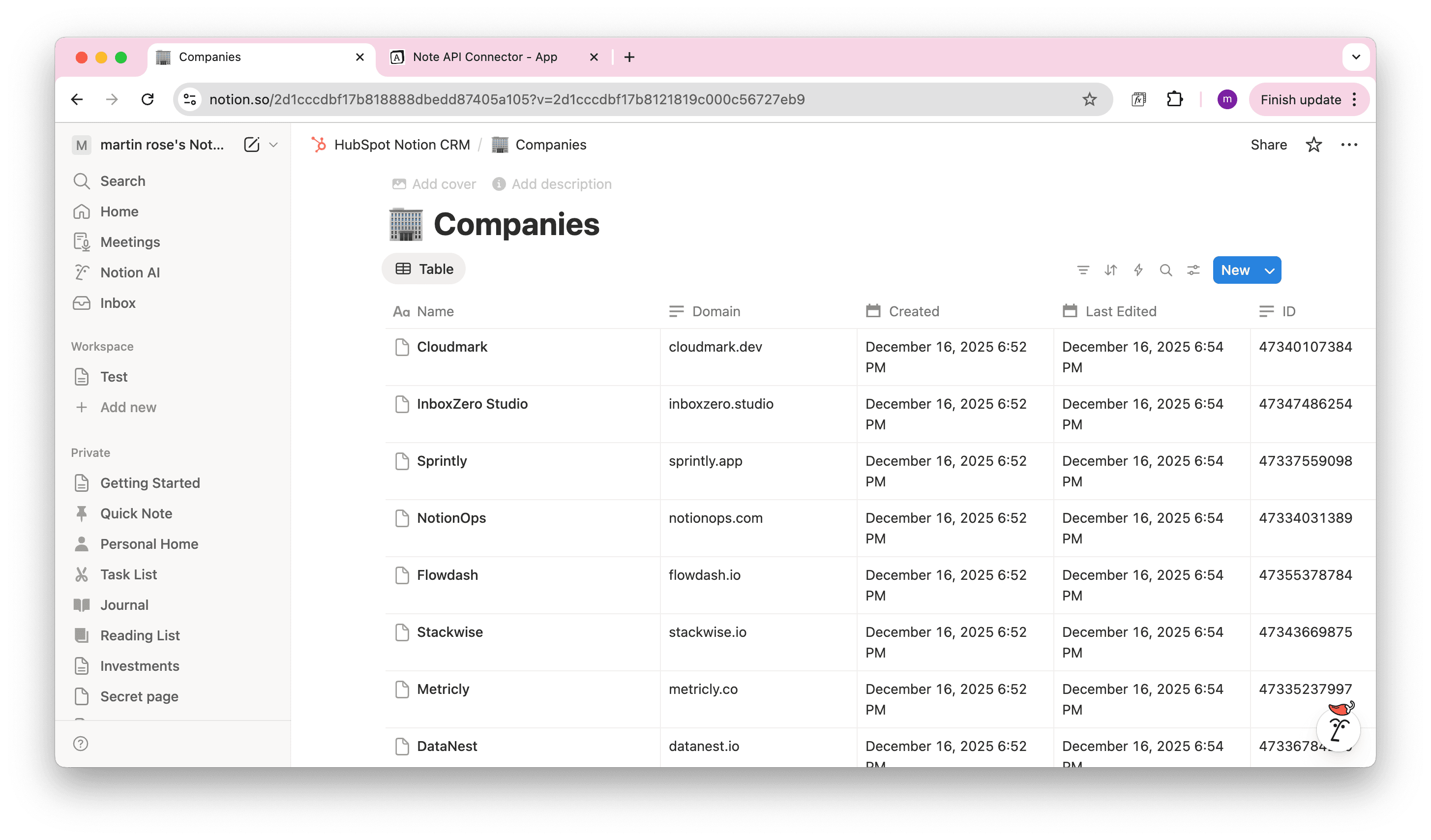Open database automations via the lightning icon
The width and height of the screenshot is (1431, 840).
click(1138, 270)
